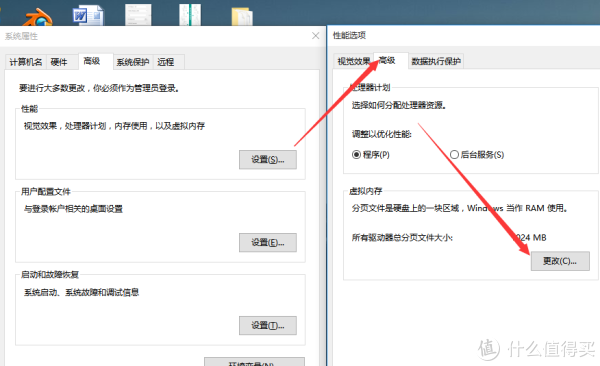Viewport: 600px width, 366px height.
Task: Click 设置(T) button under 启动和故障恢复
Action: pos(268,326)
